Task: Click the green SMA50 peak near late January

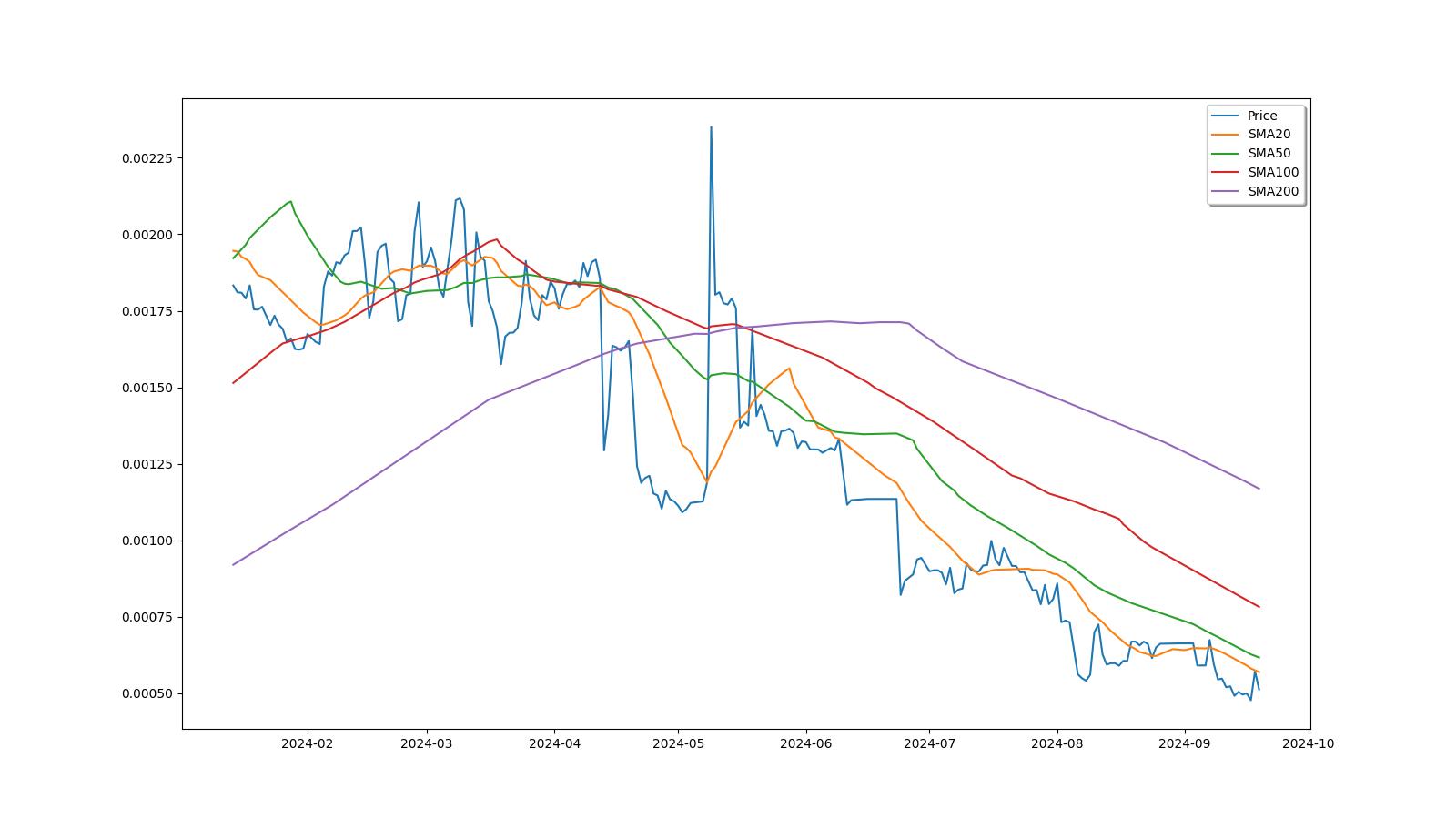Action: click(290, 201)
